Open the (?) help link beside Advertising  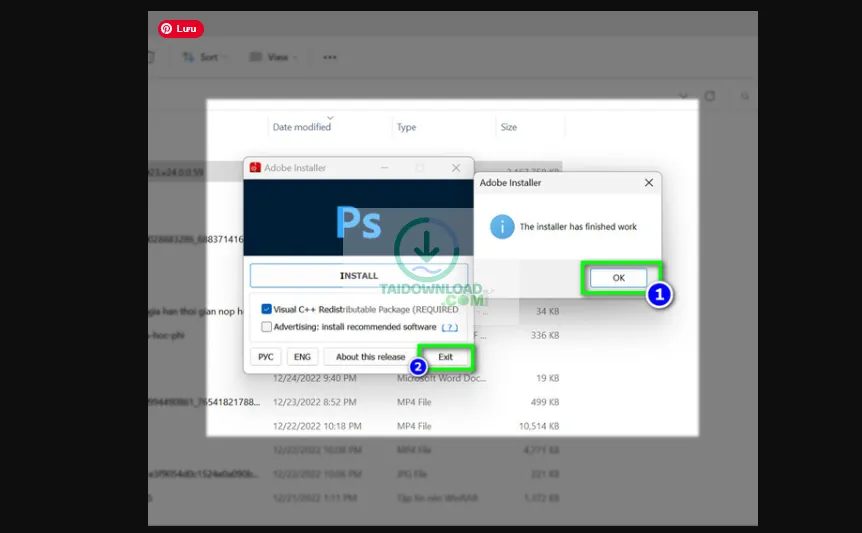[x=450, y=327]
